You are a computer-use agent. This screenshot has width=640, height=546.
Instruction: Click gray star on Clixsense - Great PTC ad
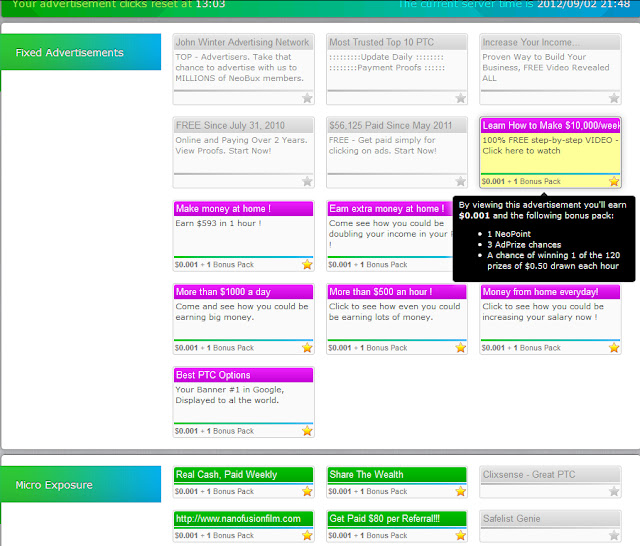point(614,491)
